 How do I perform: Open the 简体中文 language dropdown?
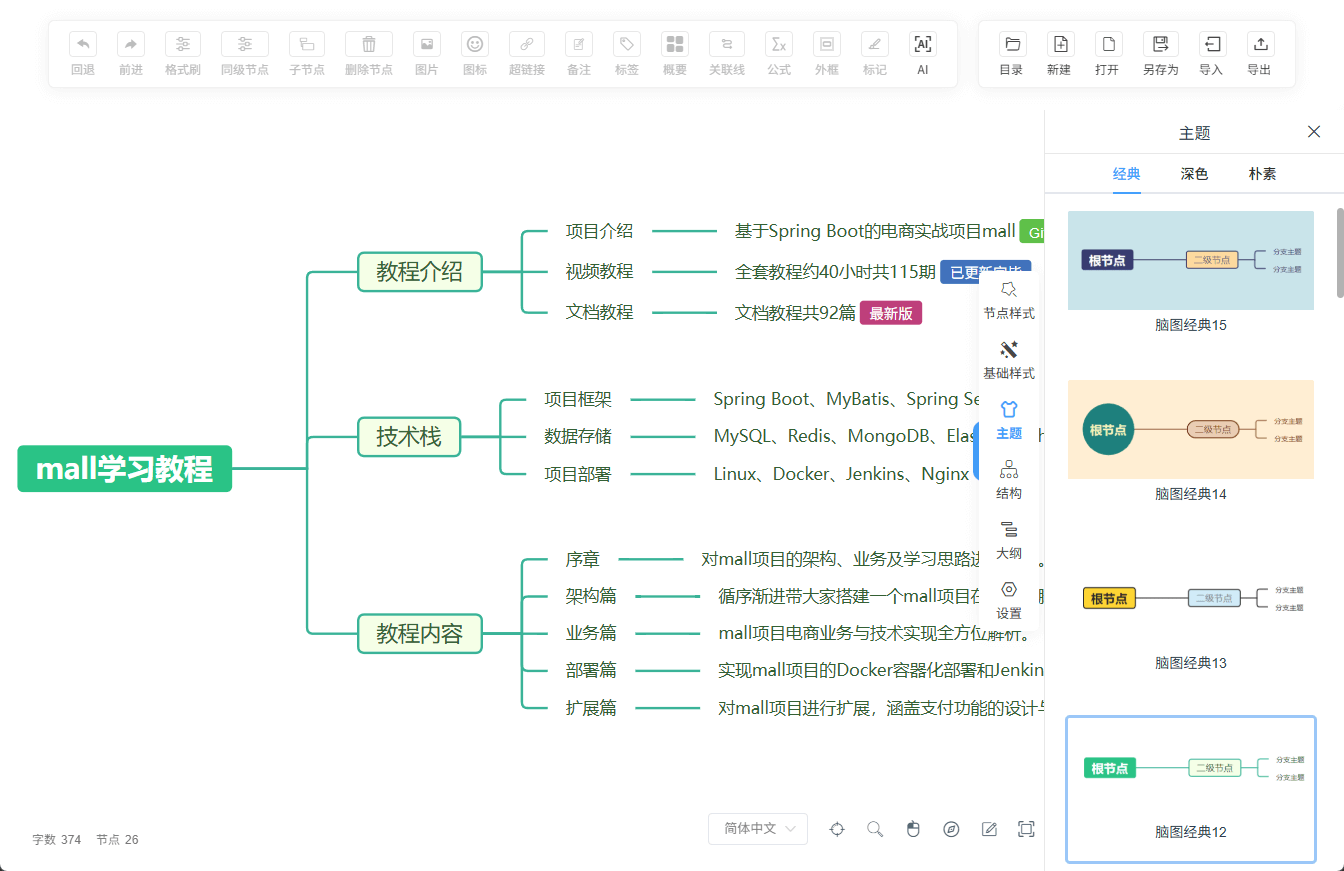tap(757, 829)
